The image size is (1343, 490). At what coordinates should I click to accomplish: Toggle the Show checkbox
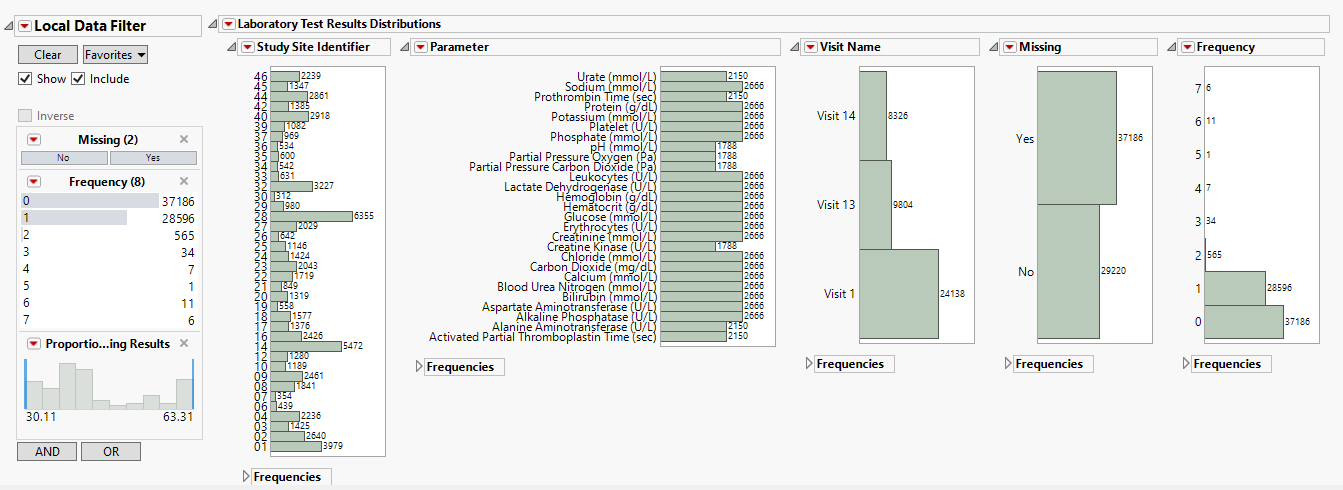pos(26,79)
